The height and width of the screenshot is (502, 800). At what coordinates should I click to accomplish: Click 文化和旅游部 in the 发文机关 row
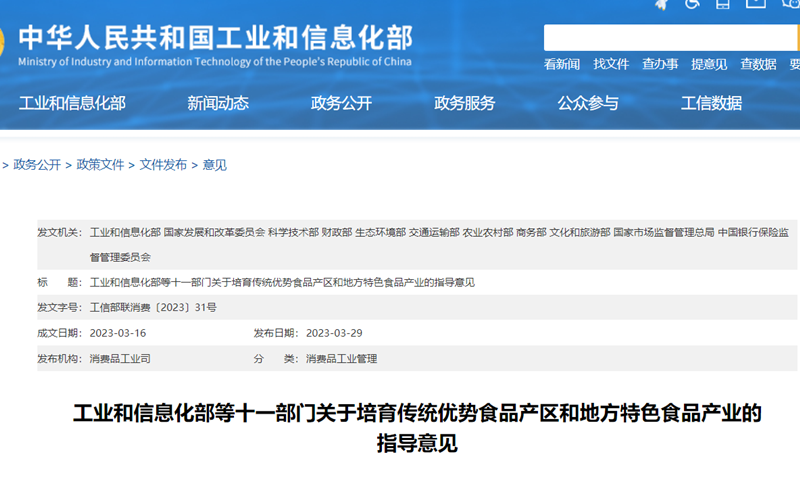coord(580,233)
